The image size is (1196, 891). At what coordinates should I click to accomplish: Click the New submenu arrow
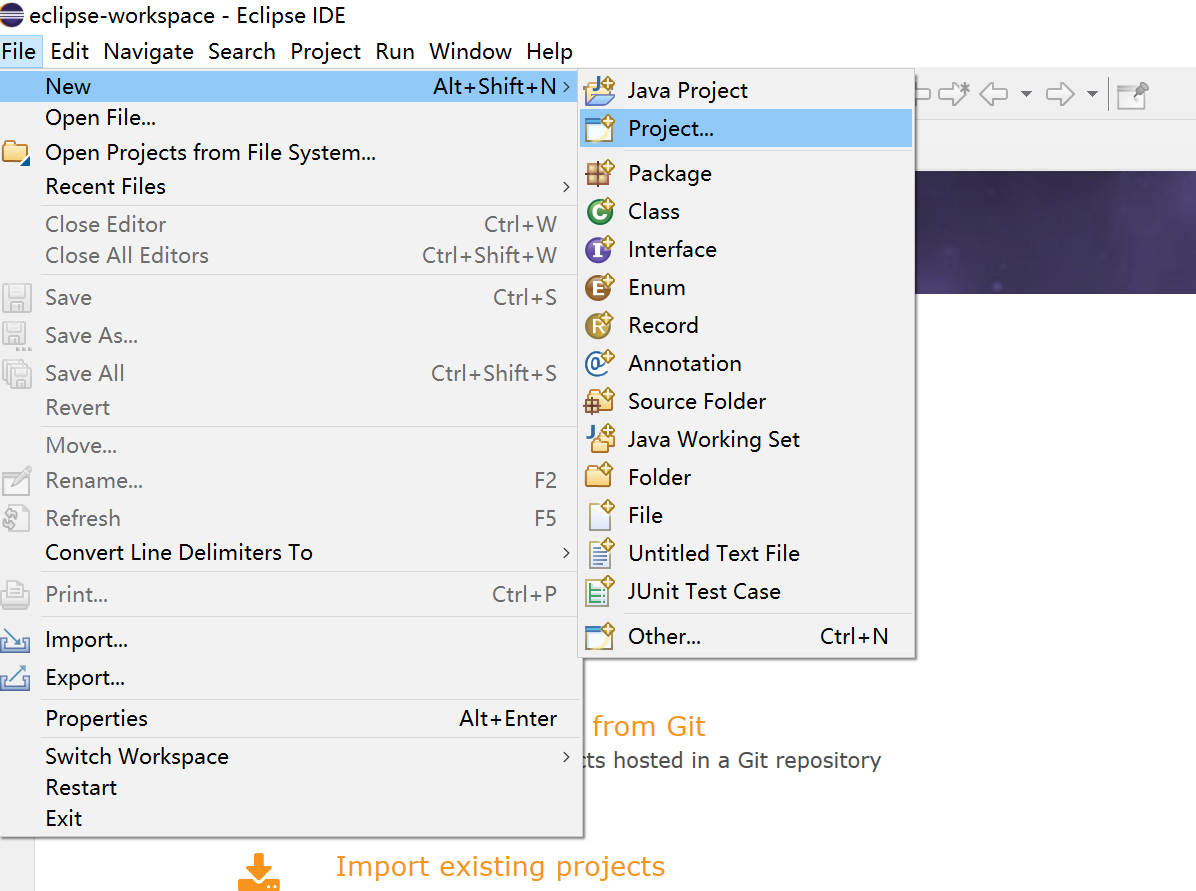(566, 87)
